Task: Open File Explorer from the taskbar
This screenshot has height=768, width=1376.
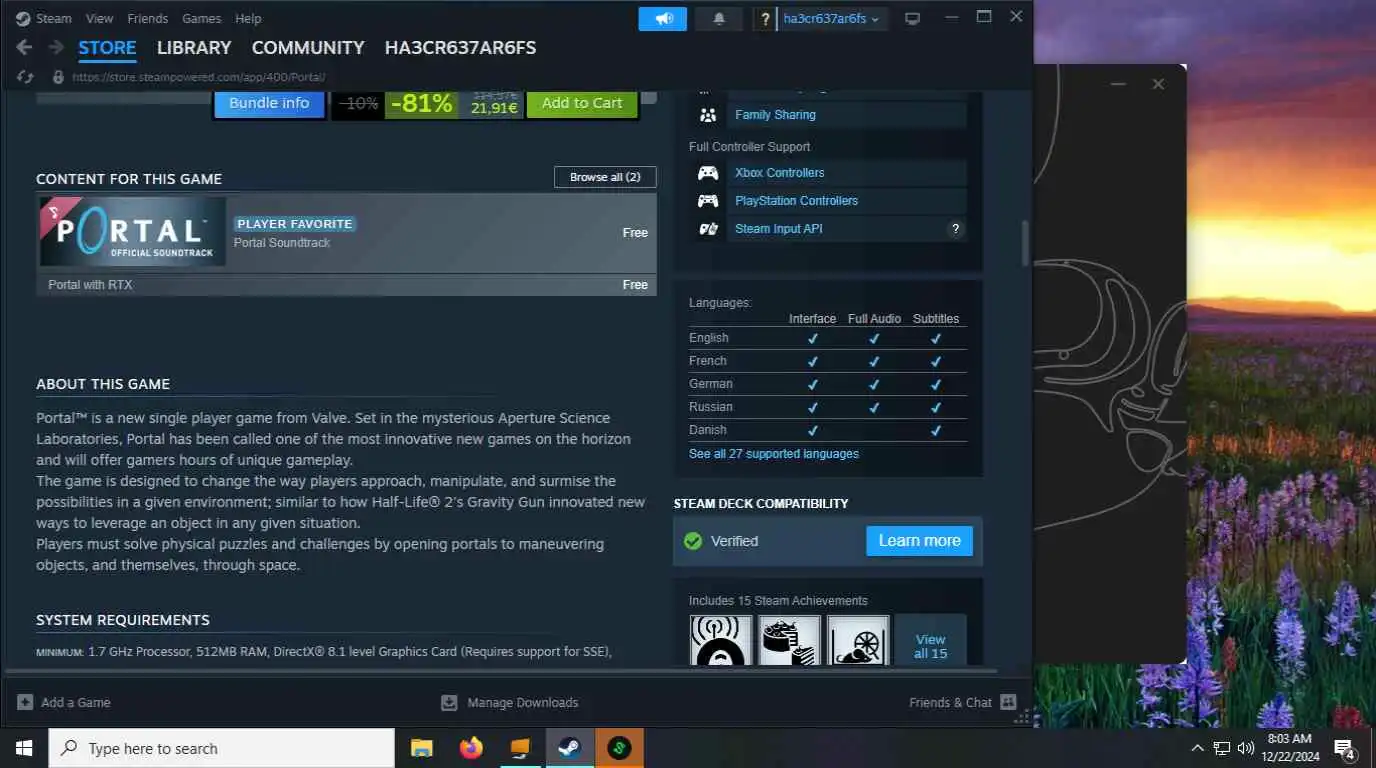Action: (x=421, y=748)
